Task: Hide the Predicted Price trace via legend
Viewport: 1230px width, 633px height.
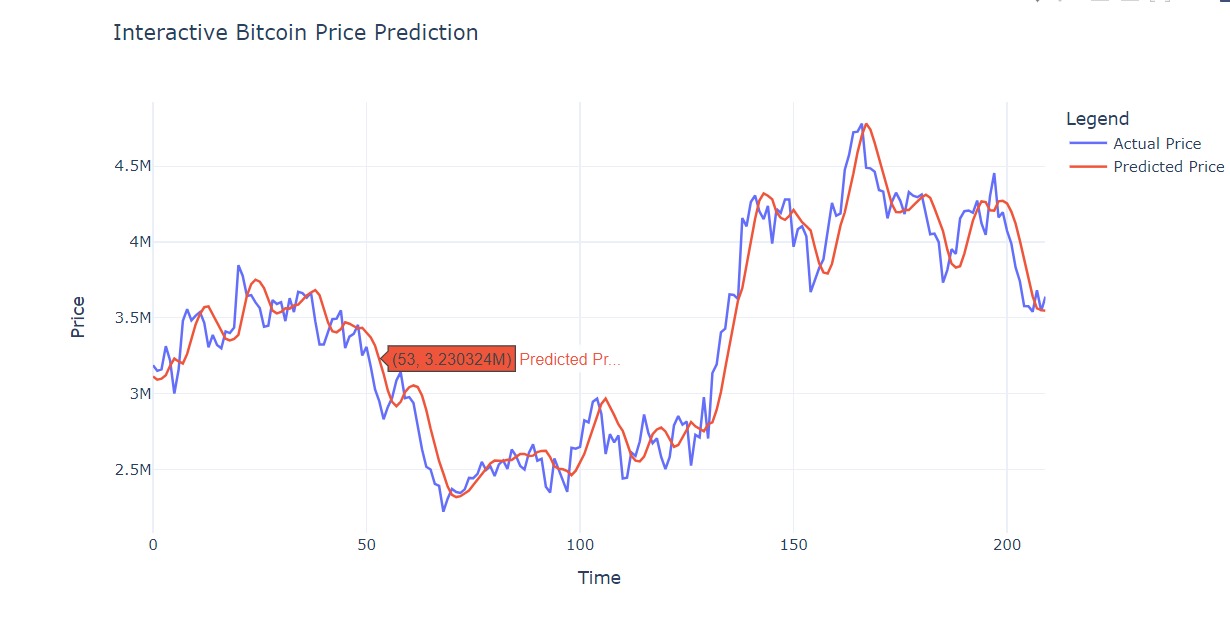Action: click(x=1168, y=167)
